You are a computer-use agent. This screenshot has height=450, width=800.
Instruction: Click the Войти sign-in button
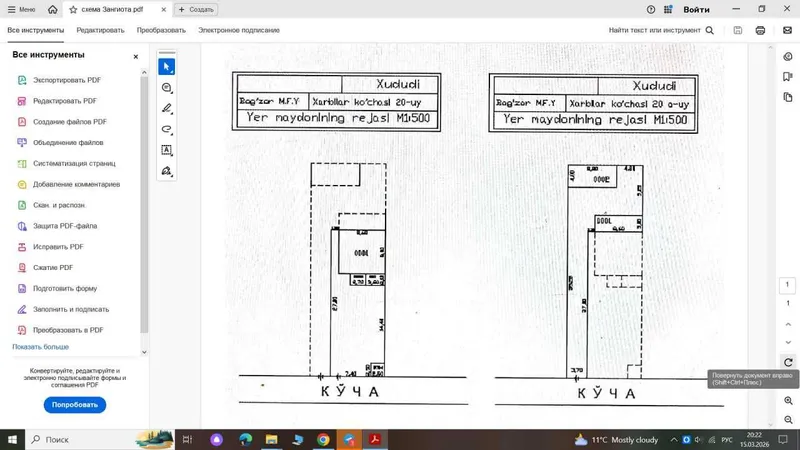tap(696, 9)
